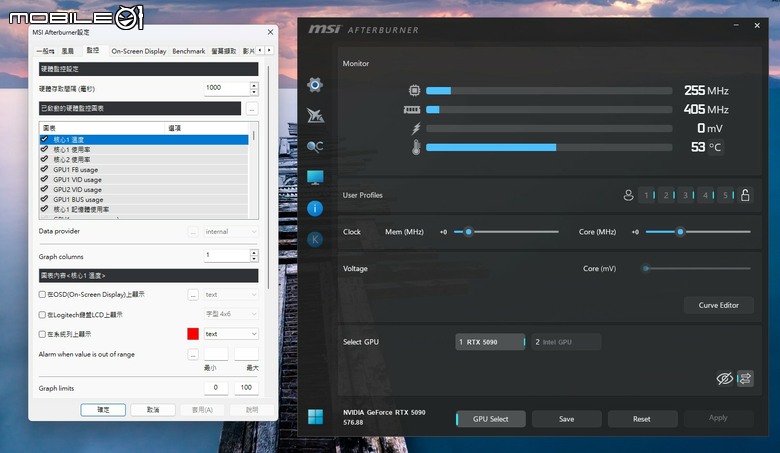The image size is (780, 453).
Task: Select user profile slot 2
Action: [x=666, y=195]
